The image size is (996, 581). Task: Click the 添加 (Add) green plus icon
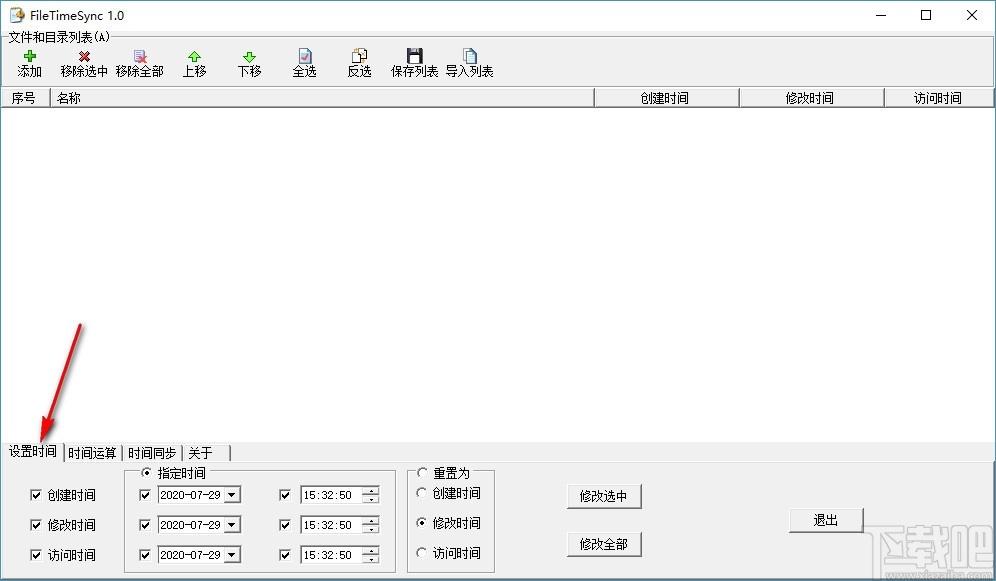pyautogui.click(x=29, y=57)
